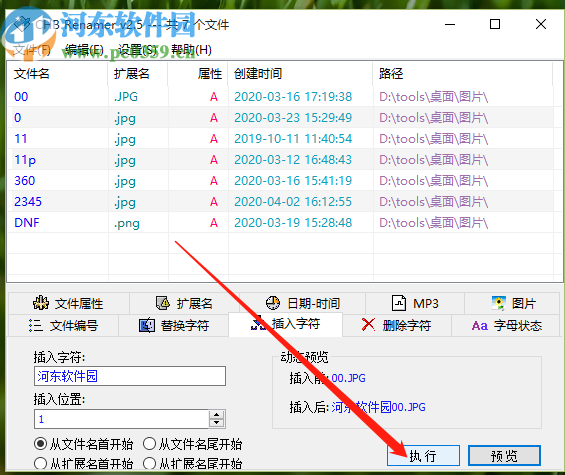Click the File Attributes tab icon
This screenshot has height=475, width=565.
pyautogui.click(x=41, y=303)
